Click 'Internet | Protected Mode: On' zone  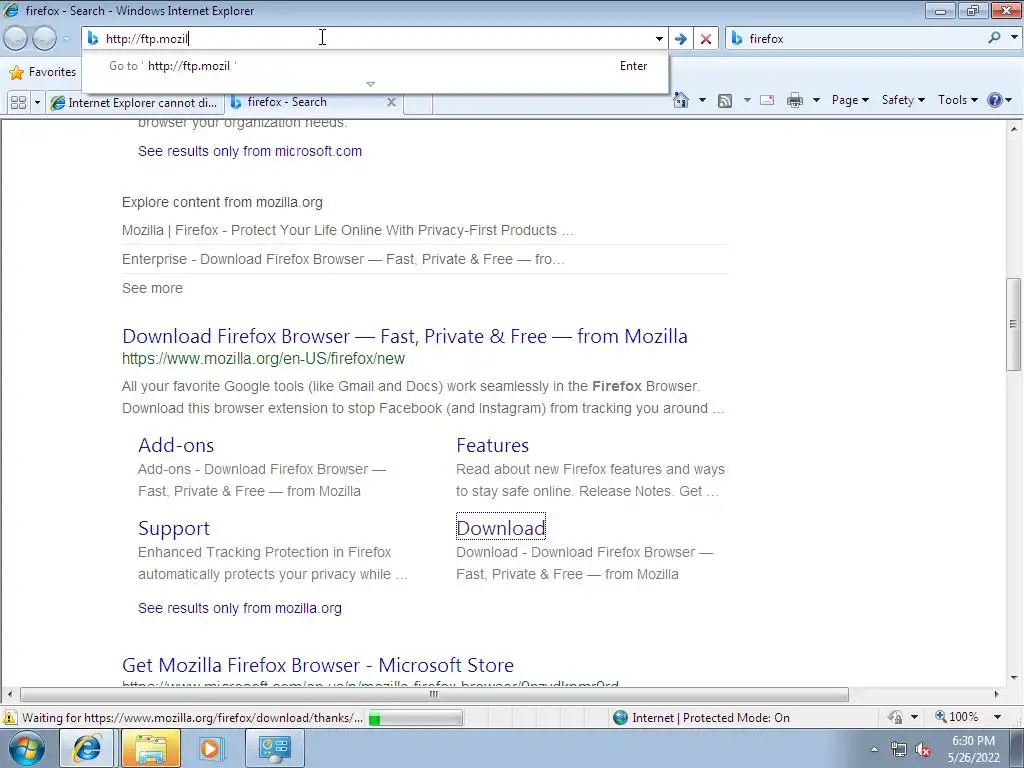pos(701,718)
